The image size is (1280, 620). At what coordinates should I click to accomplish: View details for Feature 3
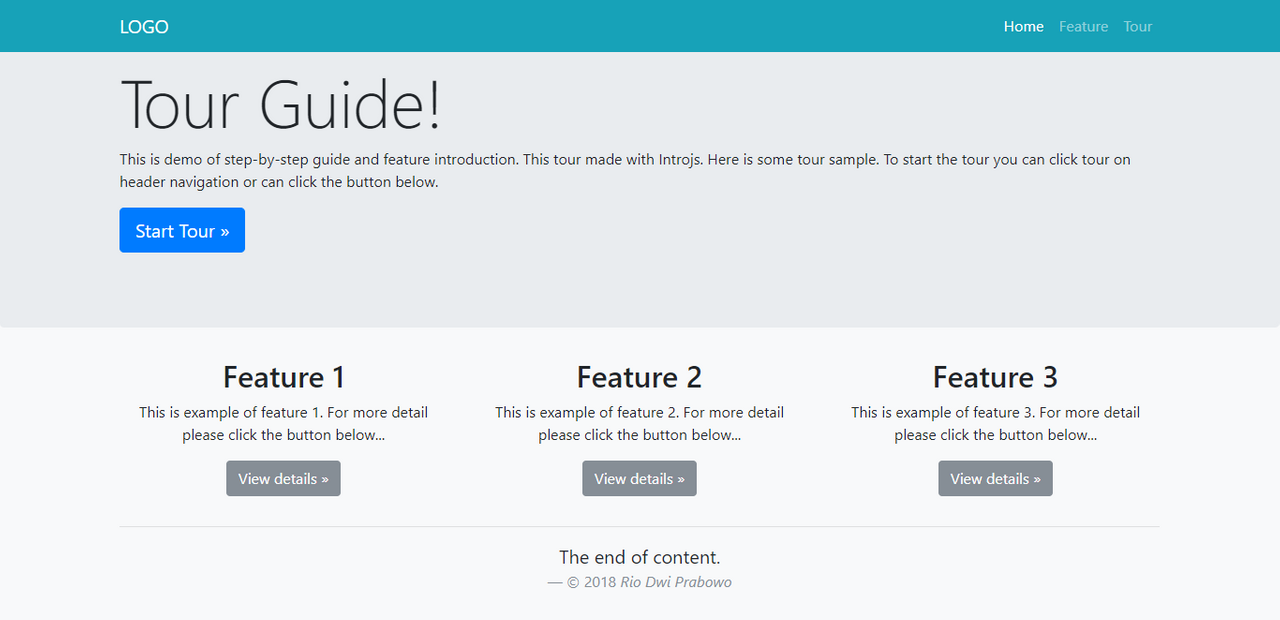(x=995, y=479)
